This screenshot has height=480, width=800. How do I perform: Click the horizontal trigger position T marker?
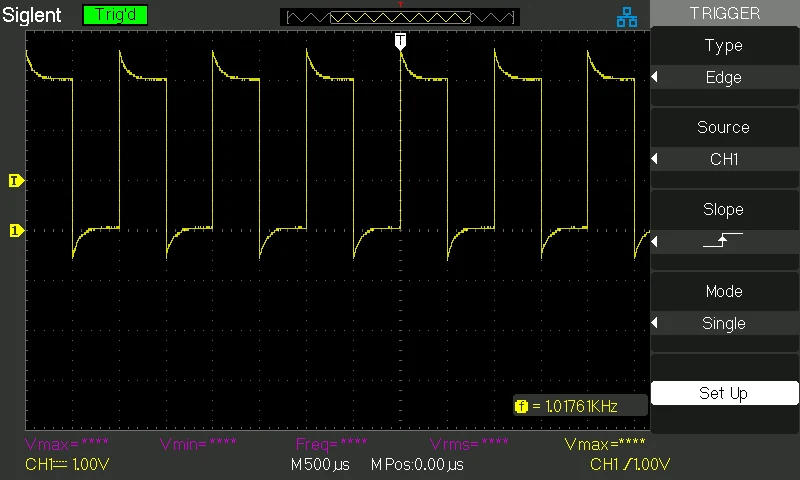401,41
